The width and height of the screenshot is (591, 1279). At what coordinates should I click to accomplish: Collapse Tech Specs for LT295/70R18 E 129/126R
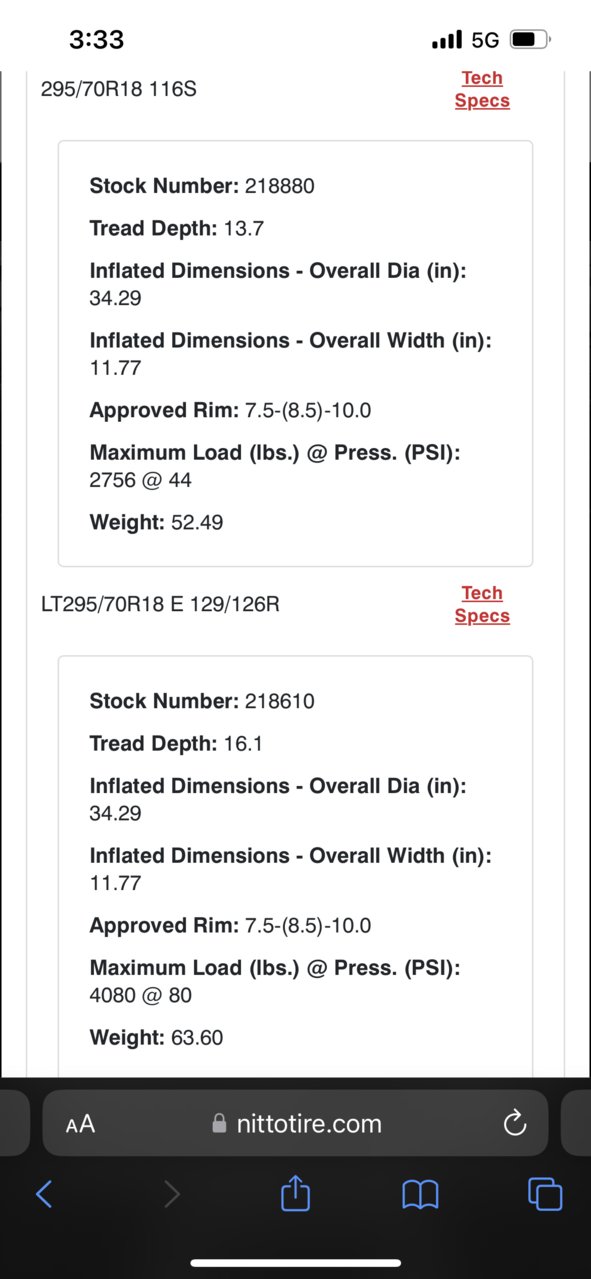click(482, 605)
